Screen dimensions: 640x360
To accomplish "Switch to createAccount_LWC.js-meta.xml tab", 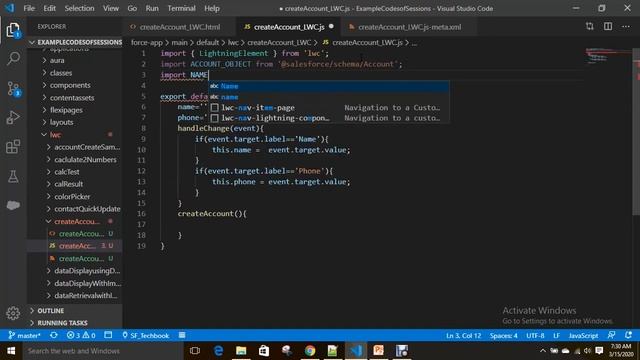I will [x=409, y=27].
